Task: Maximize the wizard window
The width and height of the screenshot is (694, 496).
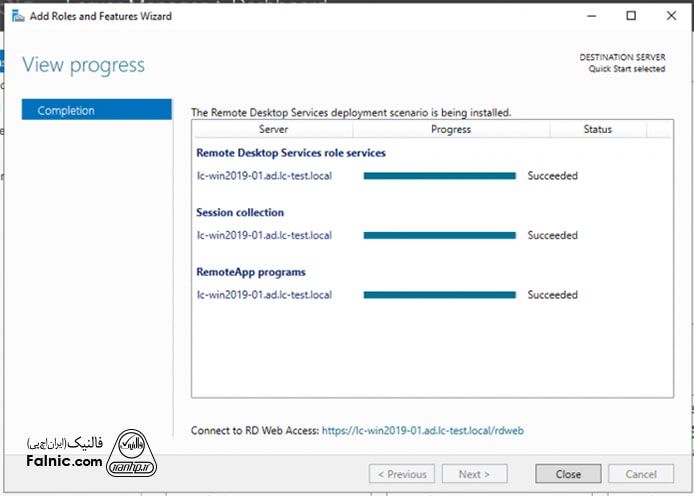Action: coord(631,16)
